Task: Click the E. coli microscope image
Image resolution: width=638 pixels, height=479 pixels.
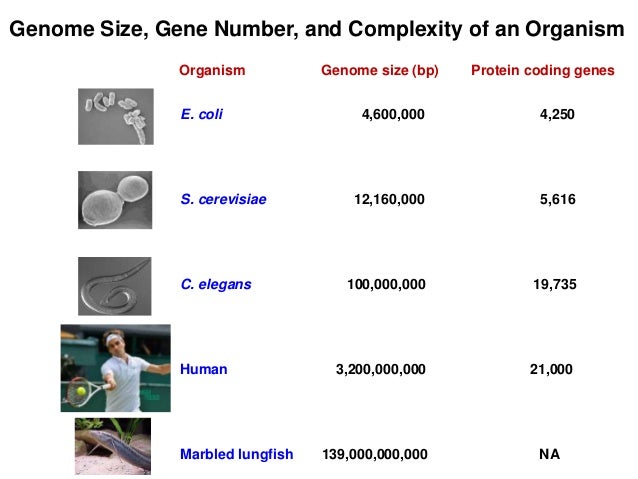Action: tap(116, 116)
